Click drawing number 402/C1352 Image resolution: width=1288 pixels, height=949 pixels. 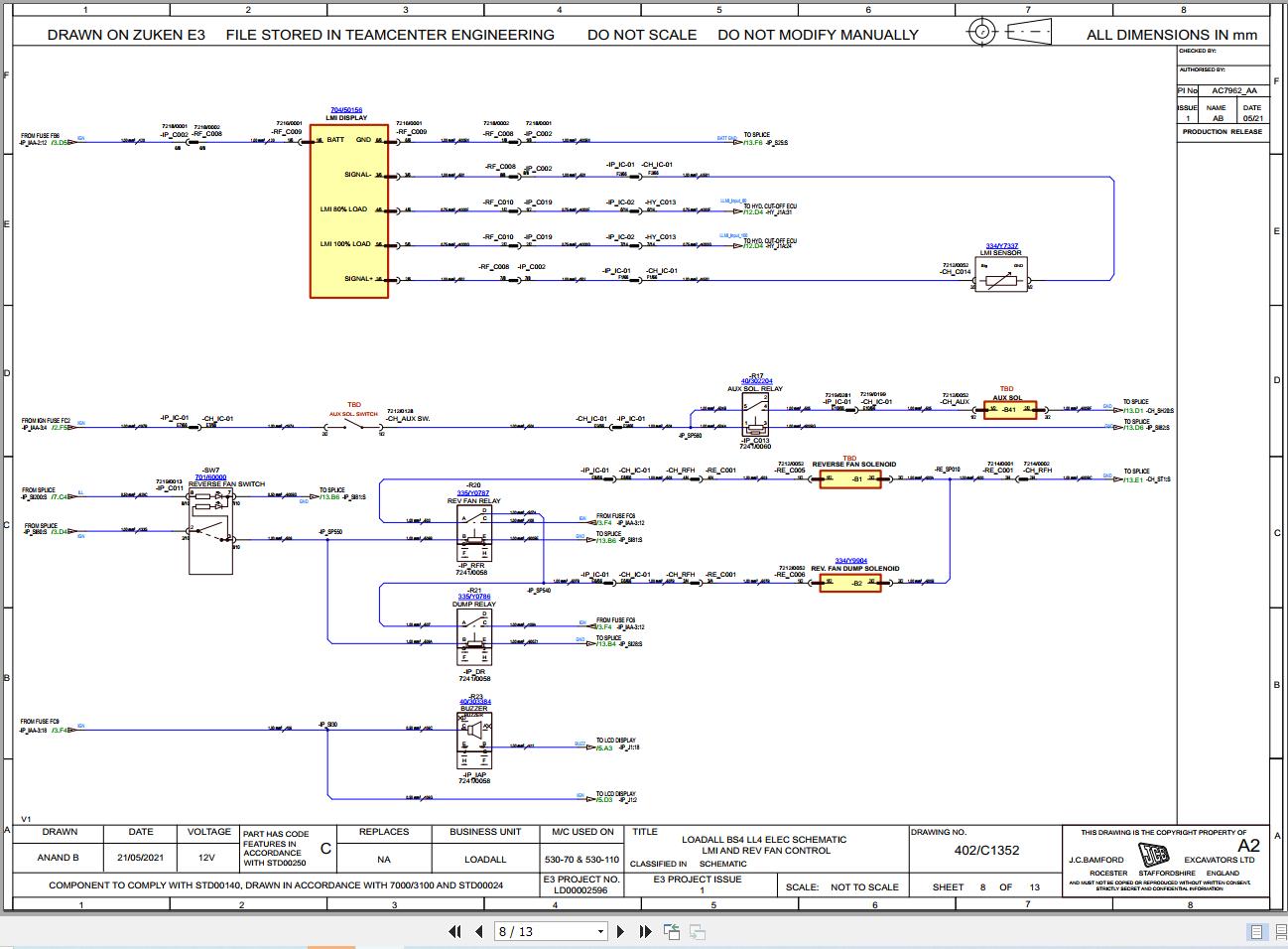coord(986,851)
